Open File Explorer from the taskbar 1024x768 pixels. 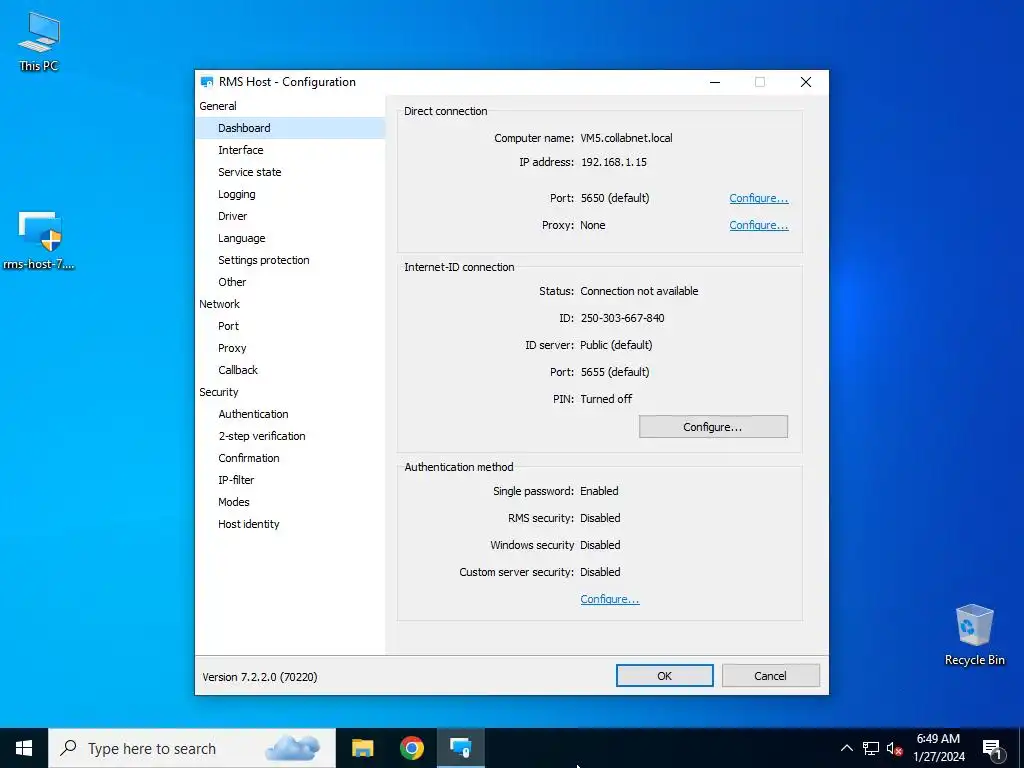(362, 748)
